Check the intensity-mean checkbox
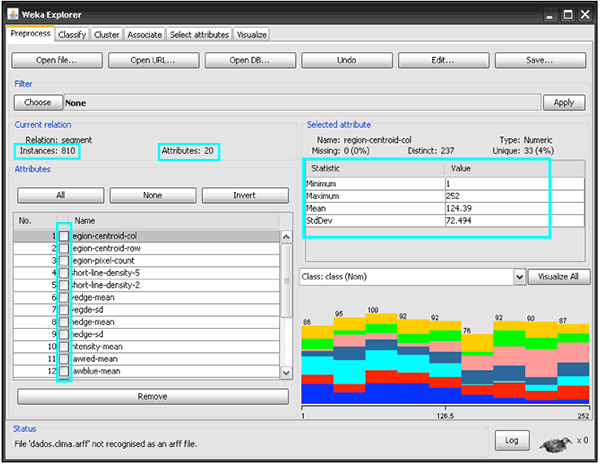Viewport: 600px width, 464px height. tap(64, 347)
